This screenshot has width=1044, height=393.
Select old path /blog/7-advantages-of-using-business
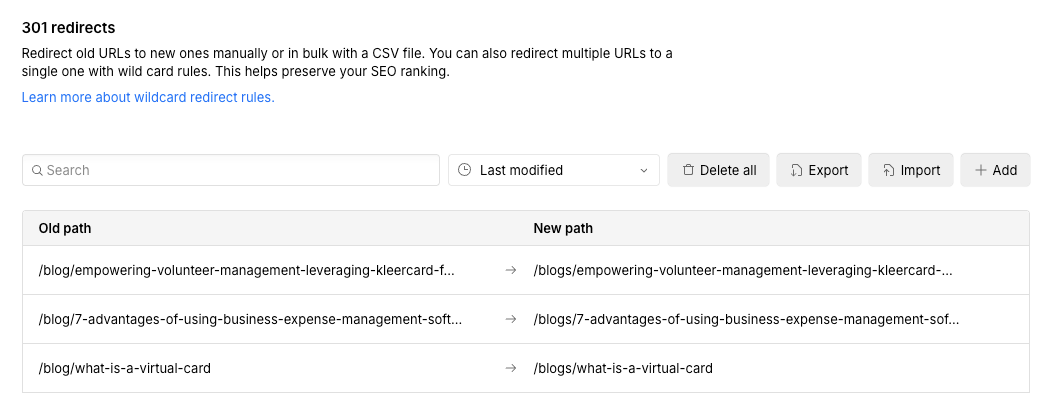tap(250, 319)
